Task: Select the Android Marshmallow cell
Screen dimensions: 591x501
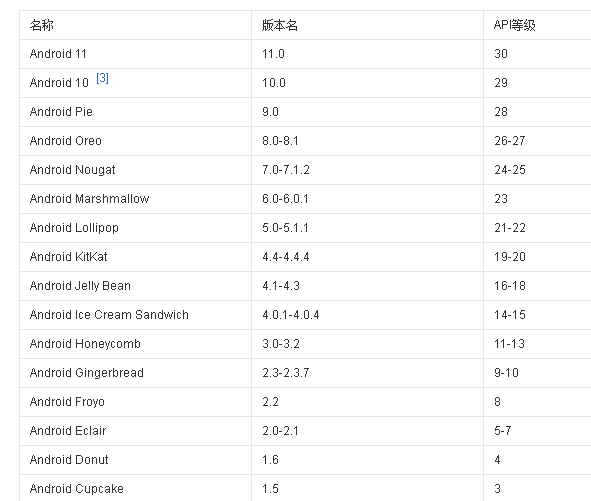Action: click(135, 199)
